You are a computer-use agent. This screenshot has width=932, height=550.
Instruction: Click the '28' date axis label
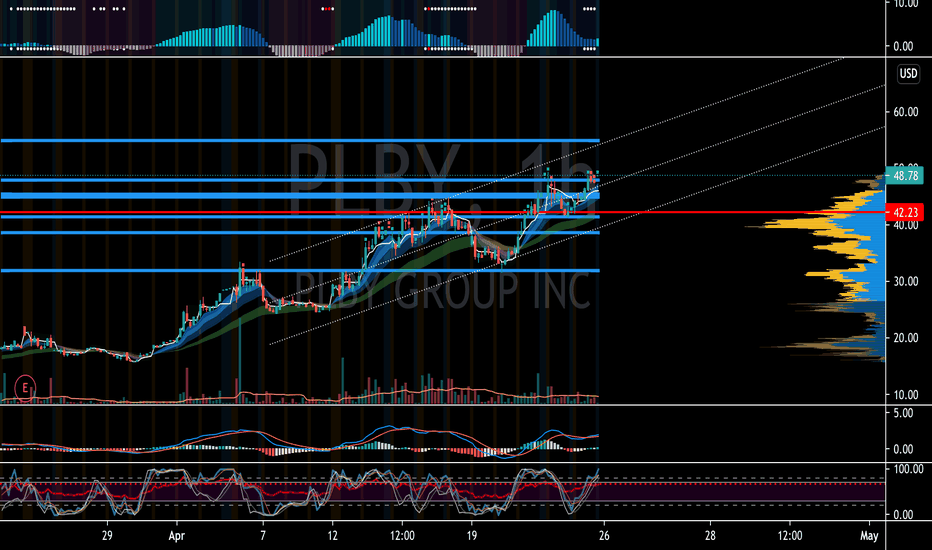pyautogui.click(x=710, y=535)
